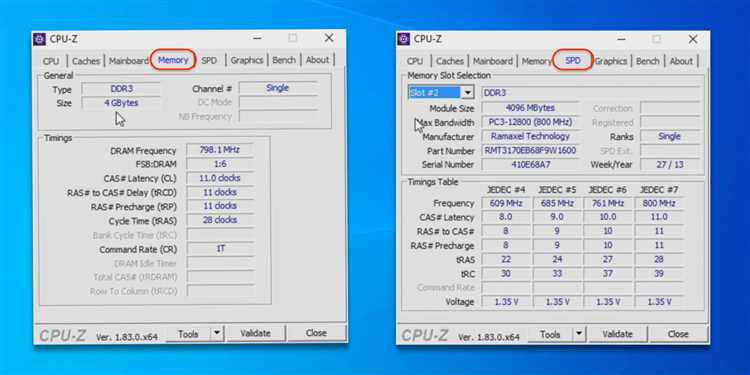The image size is (750, 375).
Task: Click the 4096 MBytes module size value
Action: click(530, 109)
